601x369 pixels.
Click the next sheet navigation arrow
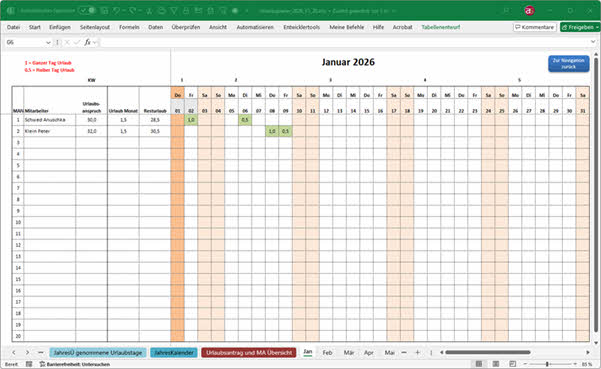[27, 353]
